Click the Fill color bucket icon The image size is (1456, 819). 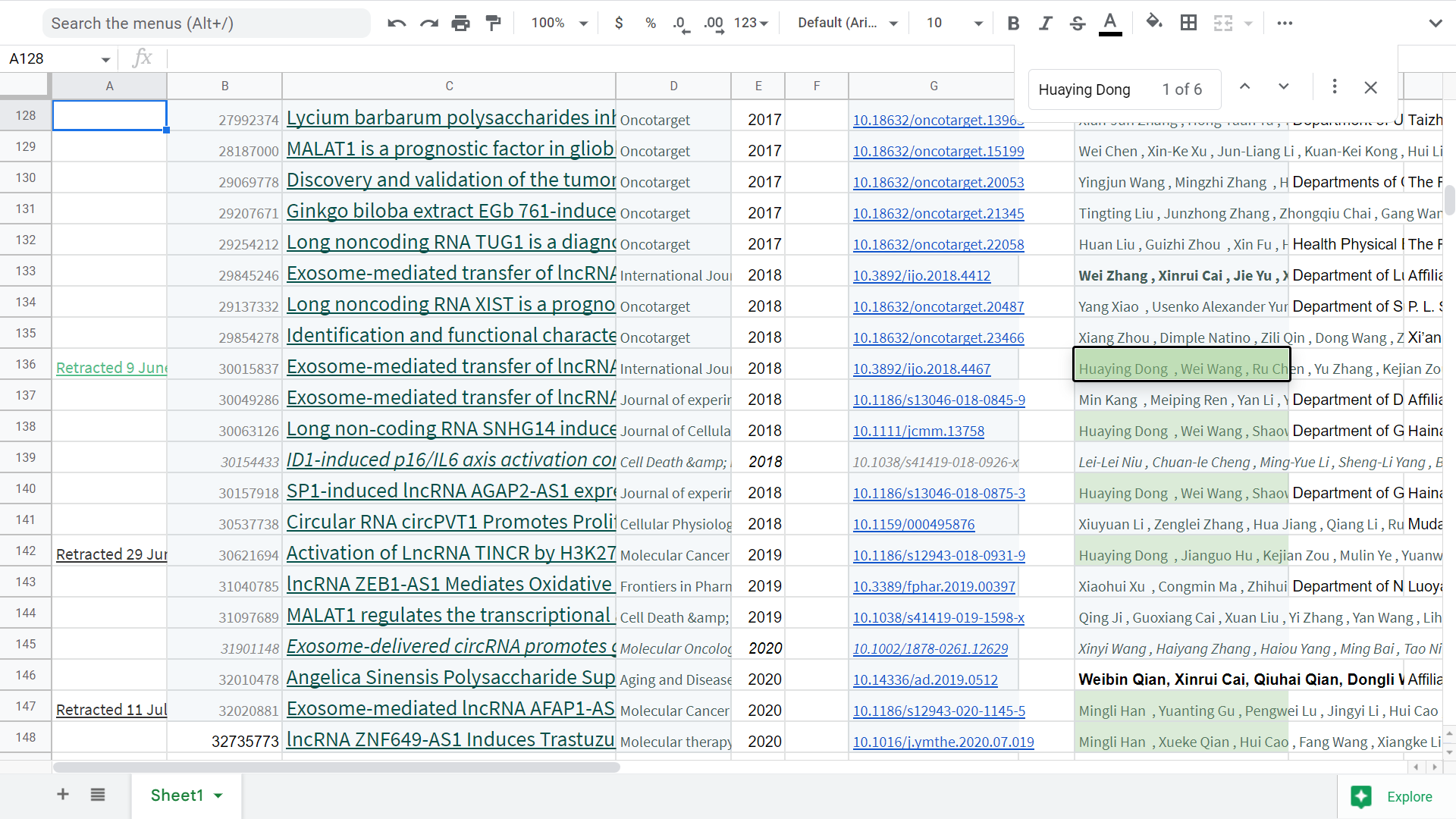pyautogui.click(x=1153, y=23)
